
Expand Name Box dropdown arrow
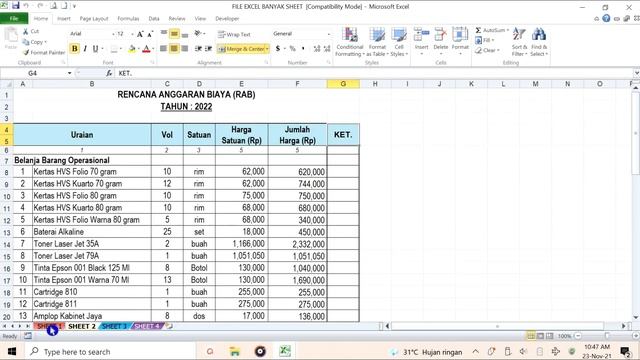point(69,73)
